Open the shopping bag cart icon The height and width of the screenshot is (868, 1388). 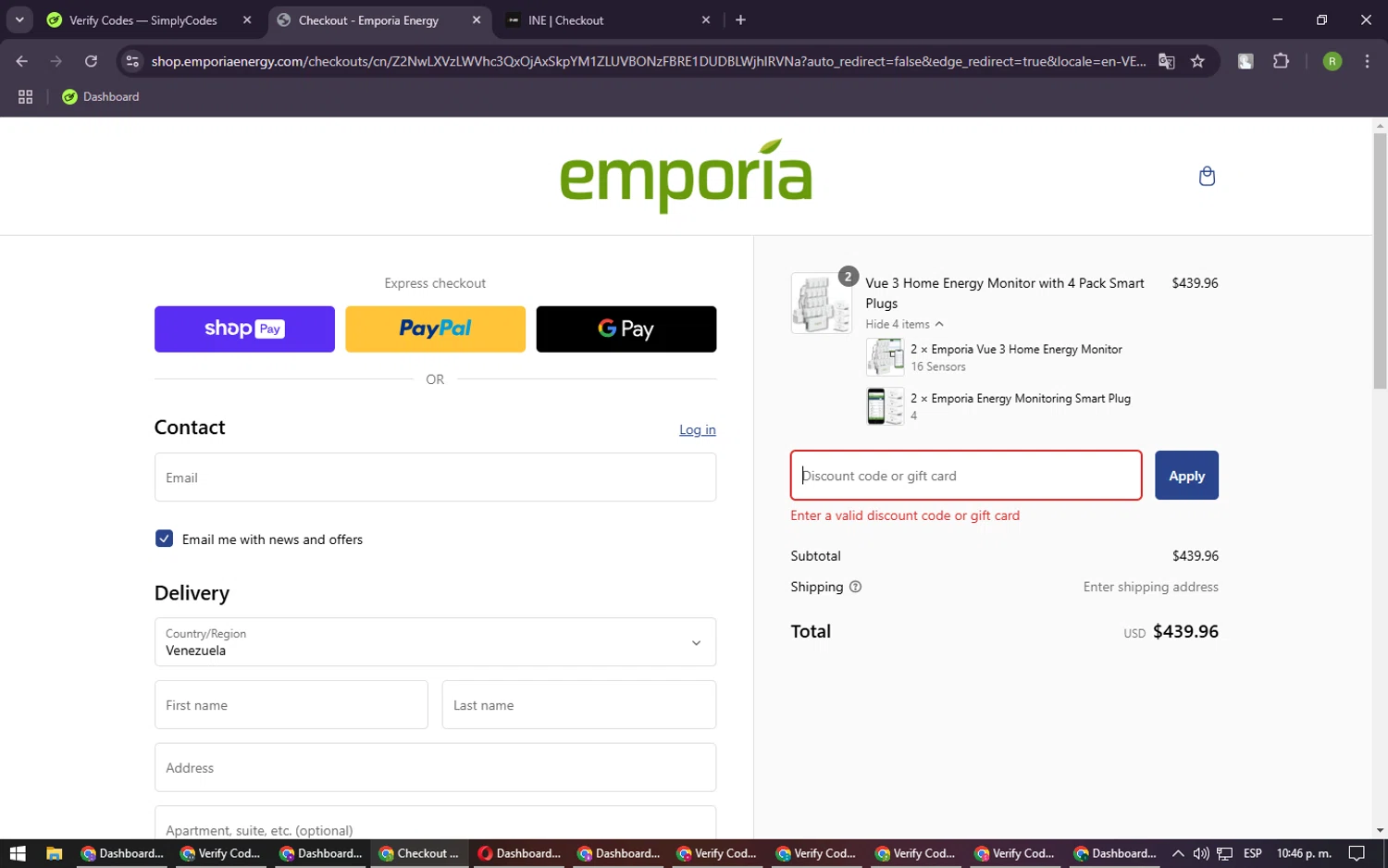coord(1207,176)
